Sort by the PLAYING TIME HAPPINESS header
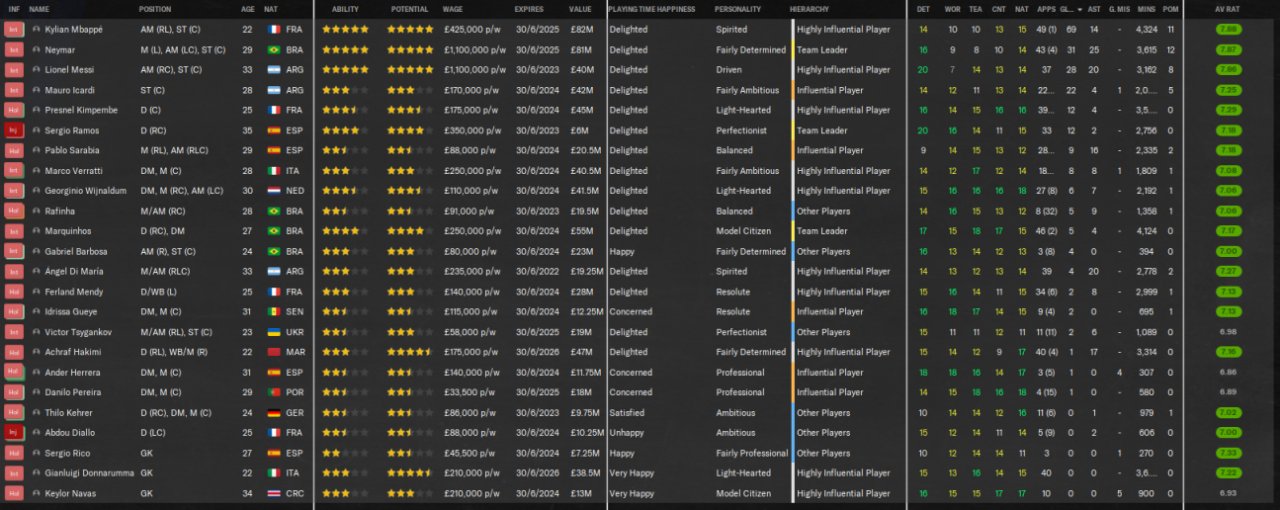This screenshot has width=1280, height=510. click(654, 9)
